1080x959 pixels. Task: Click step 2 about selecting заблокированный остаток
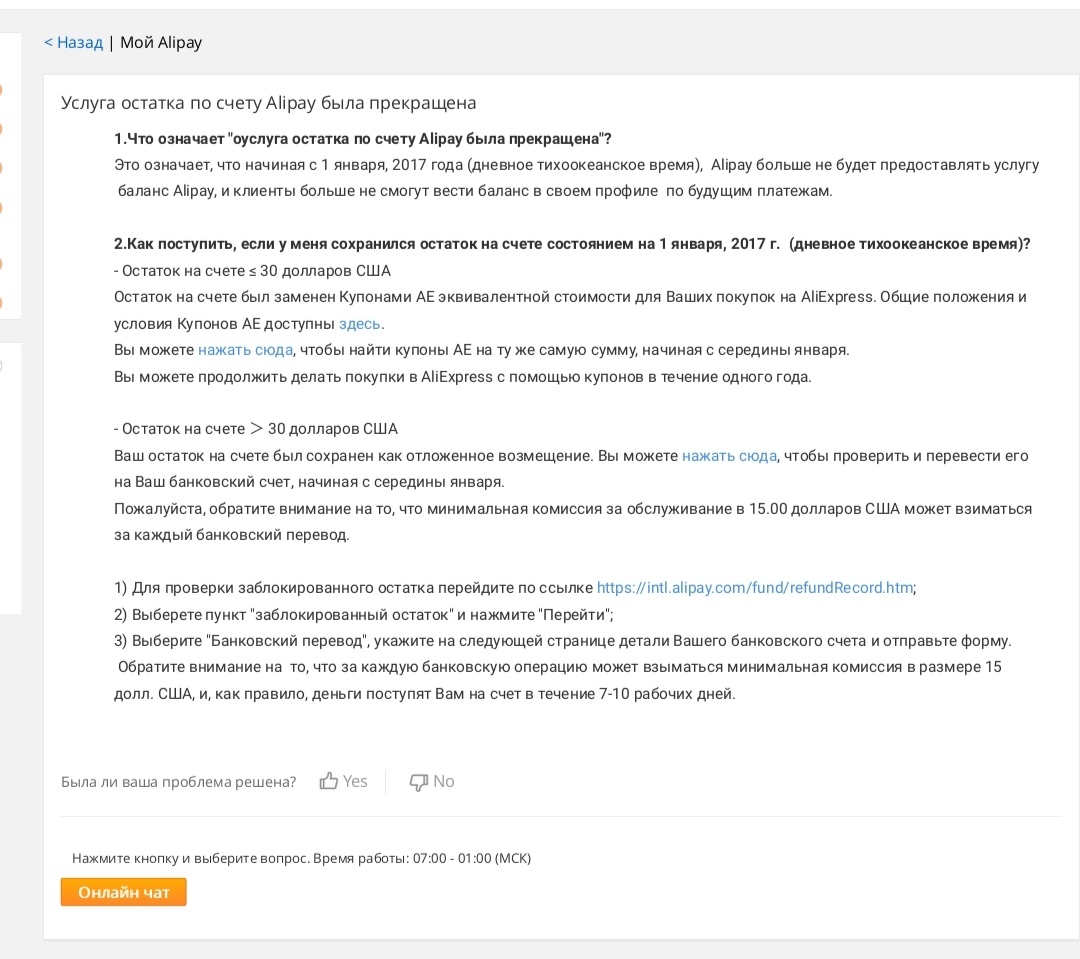364,615
